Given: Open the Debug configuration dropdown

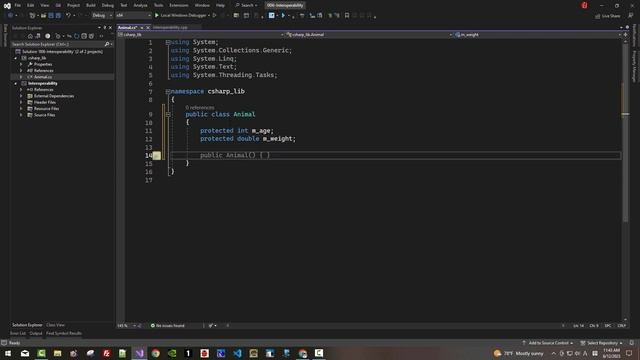Looking at the screenshot, I should [x=102, y=16].
